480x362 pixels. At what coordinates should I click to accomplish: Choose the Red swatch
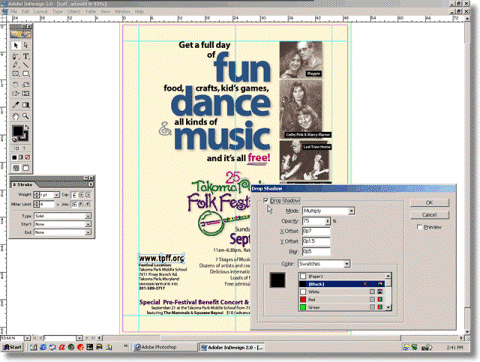(x=342, y=299)
